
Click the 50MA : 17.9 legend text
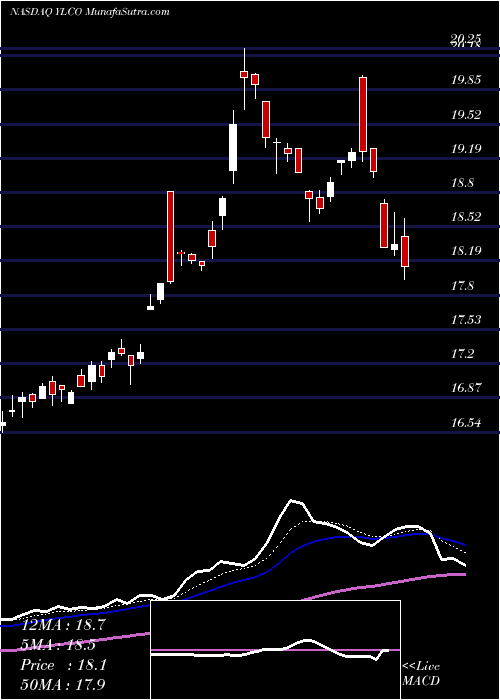click(x=63, y=685)
